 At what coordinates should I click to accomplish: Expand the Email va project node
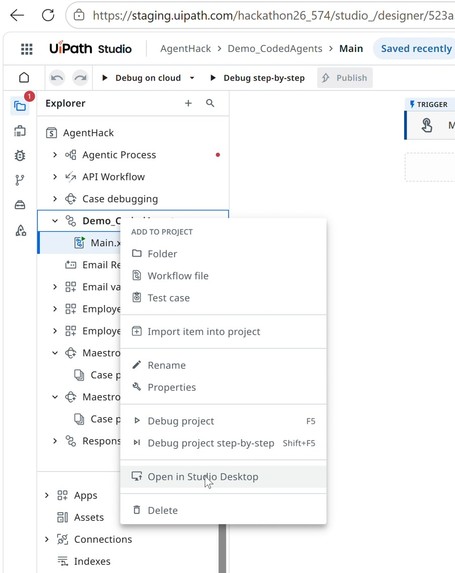[55, 287]
